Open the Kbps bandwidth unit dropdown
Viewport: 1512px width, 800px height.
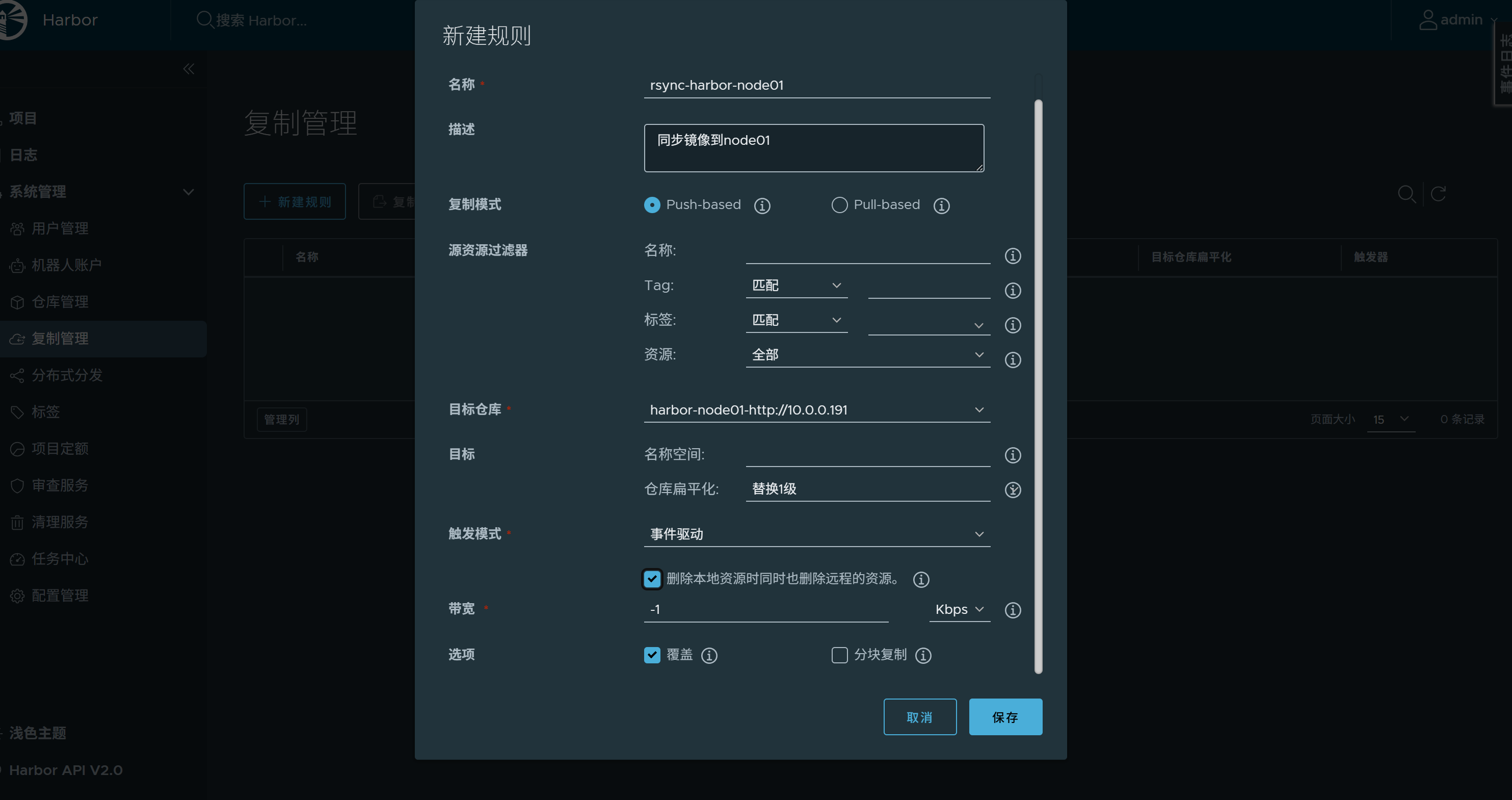(x=959, y=610)
